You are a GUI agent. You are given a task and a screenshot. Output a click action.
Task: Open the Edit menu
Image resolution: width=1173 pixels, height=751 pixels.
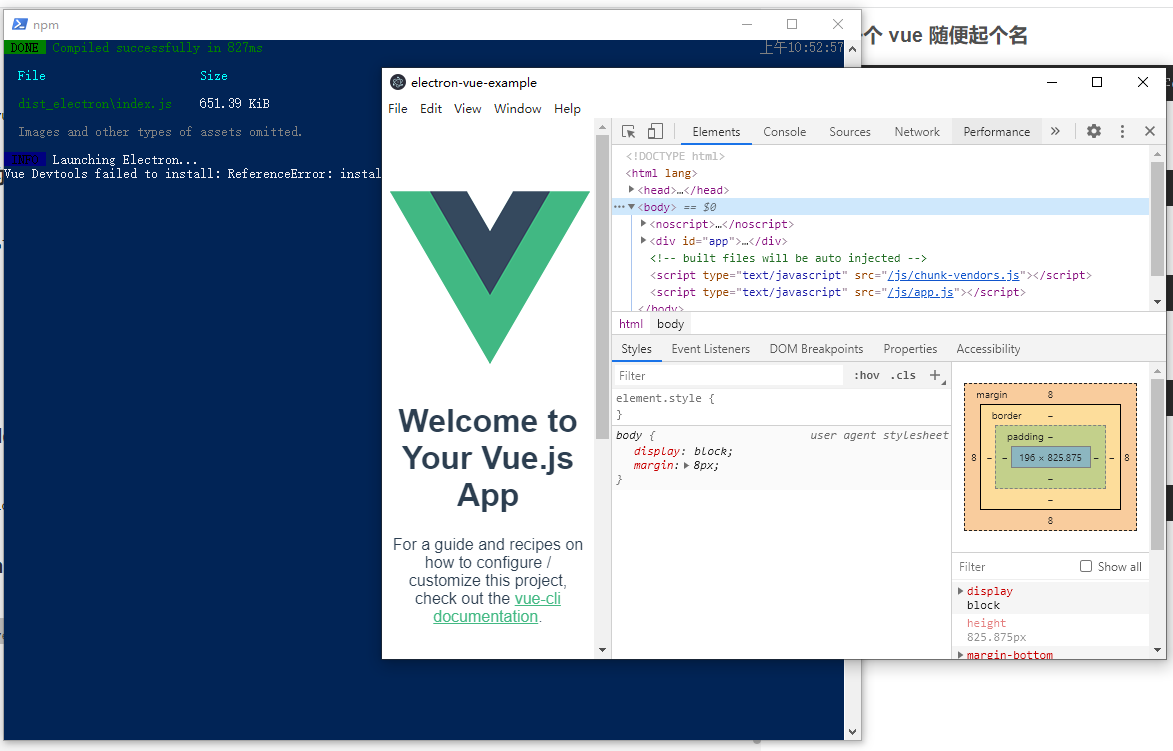pos(431,108)
